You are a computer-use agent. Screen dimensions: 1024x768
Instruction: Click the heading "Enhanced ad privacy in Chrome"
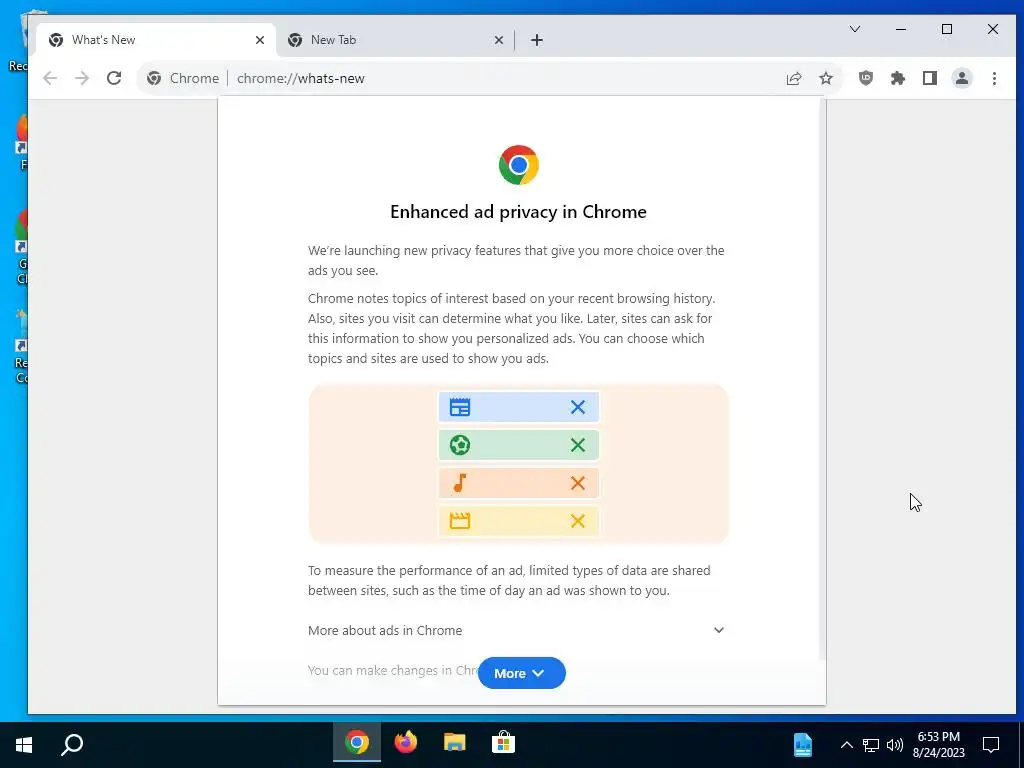519,212
